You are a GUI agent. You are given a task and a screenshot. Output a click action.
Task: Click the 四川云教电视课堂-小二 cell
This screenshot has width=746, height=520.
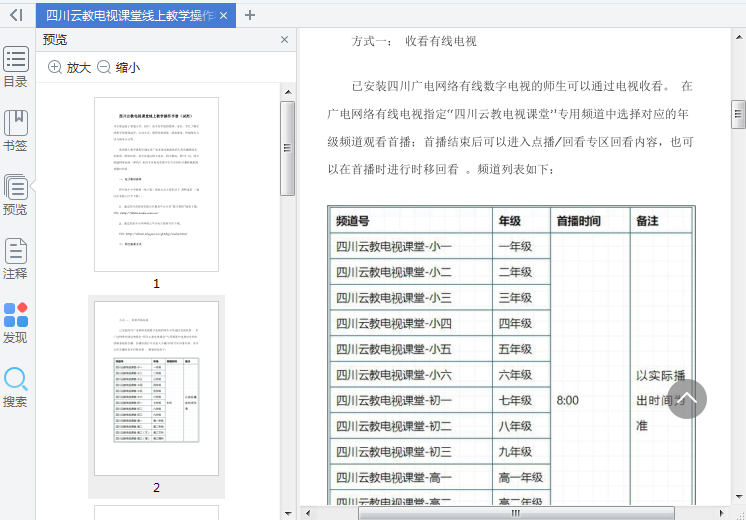pos(411,272)
